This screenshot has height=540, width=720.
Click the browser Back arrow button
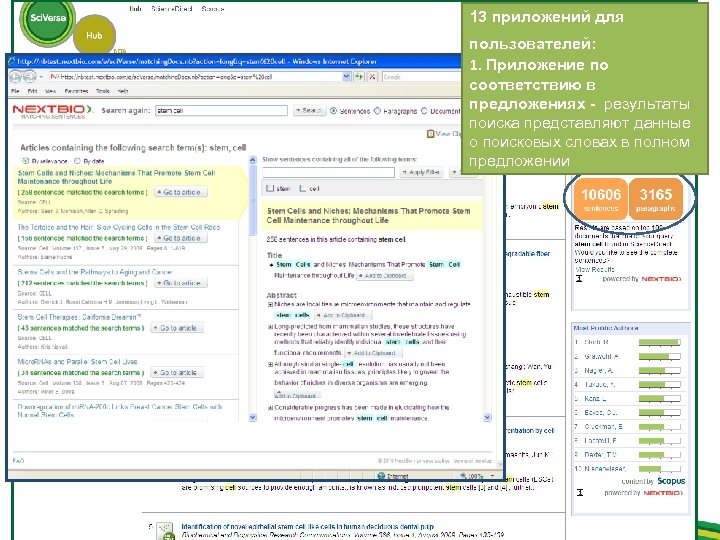(x=17, y=77)
